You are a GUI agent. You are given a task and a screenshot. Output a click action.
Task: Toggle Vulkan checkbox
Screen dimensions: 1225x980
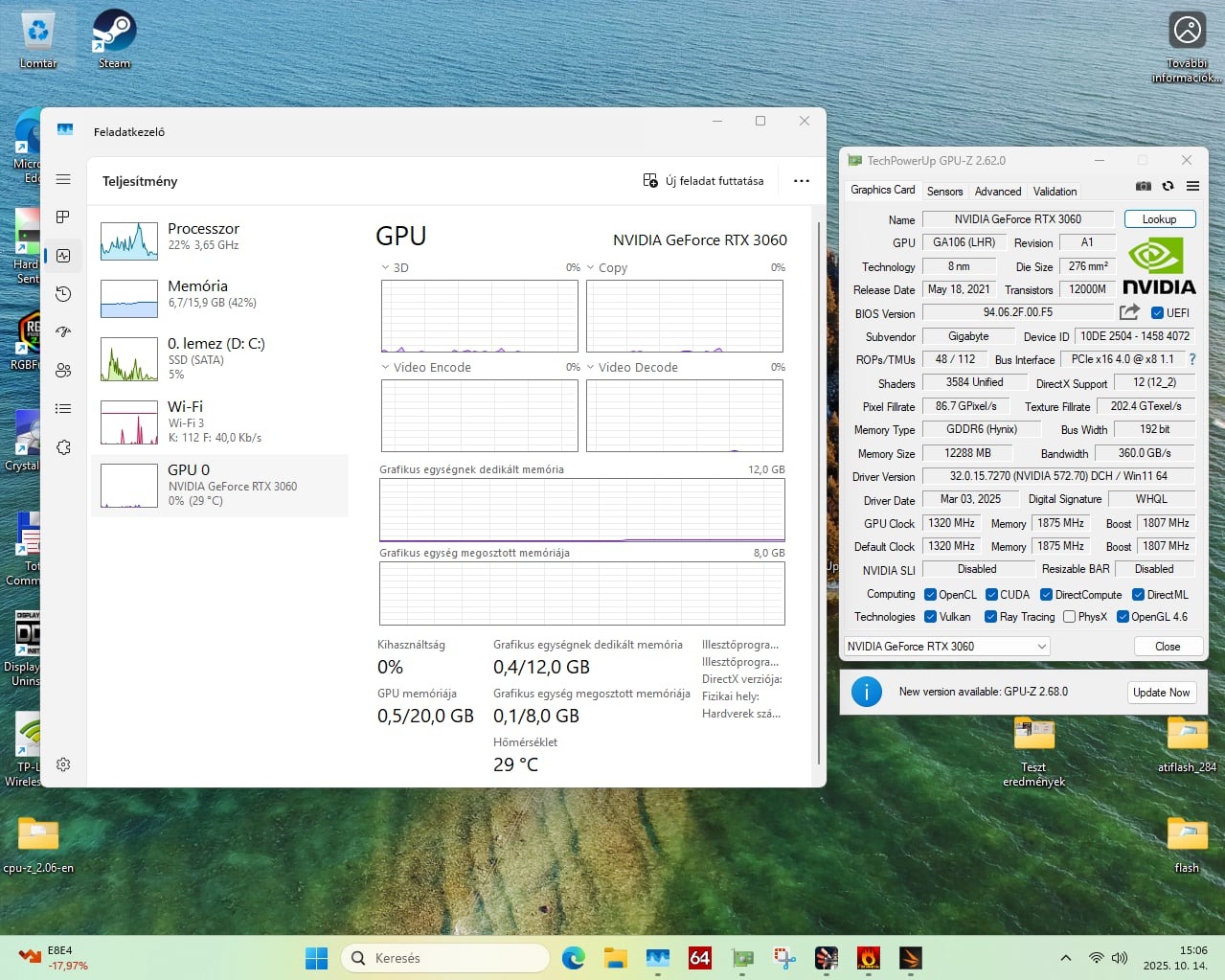(930, 617)
